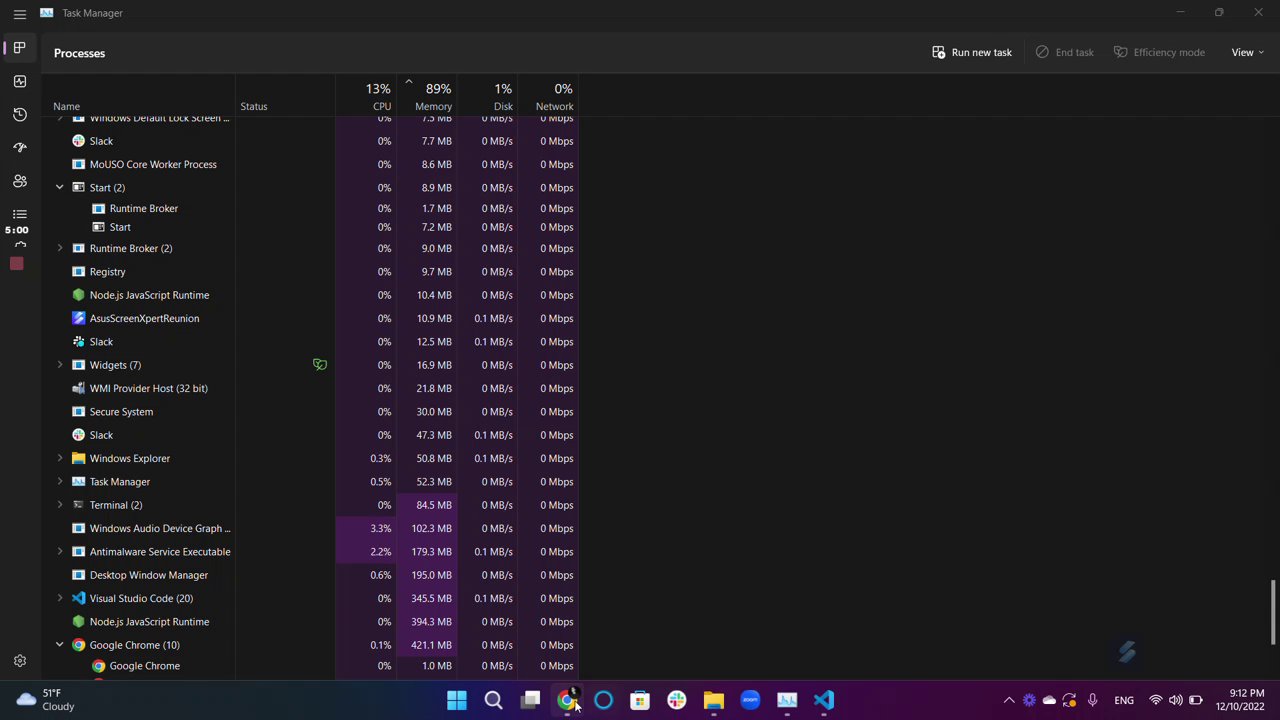Sort by the Status column header
Viewport: 1280px width, 720px height.
[x=254, y=106]
